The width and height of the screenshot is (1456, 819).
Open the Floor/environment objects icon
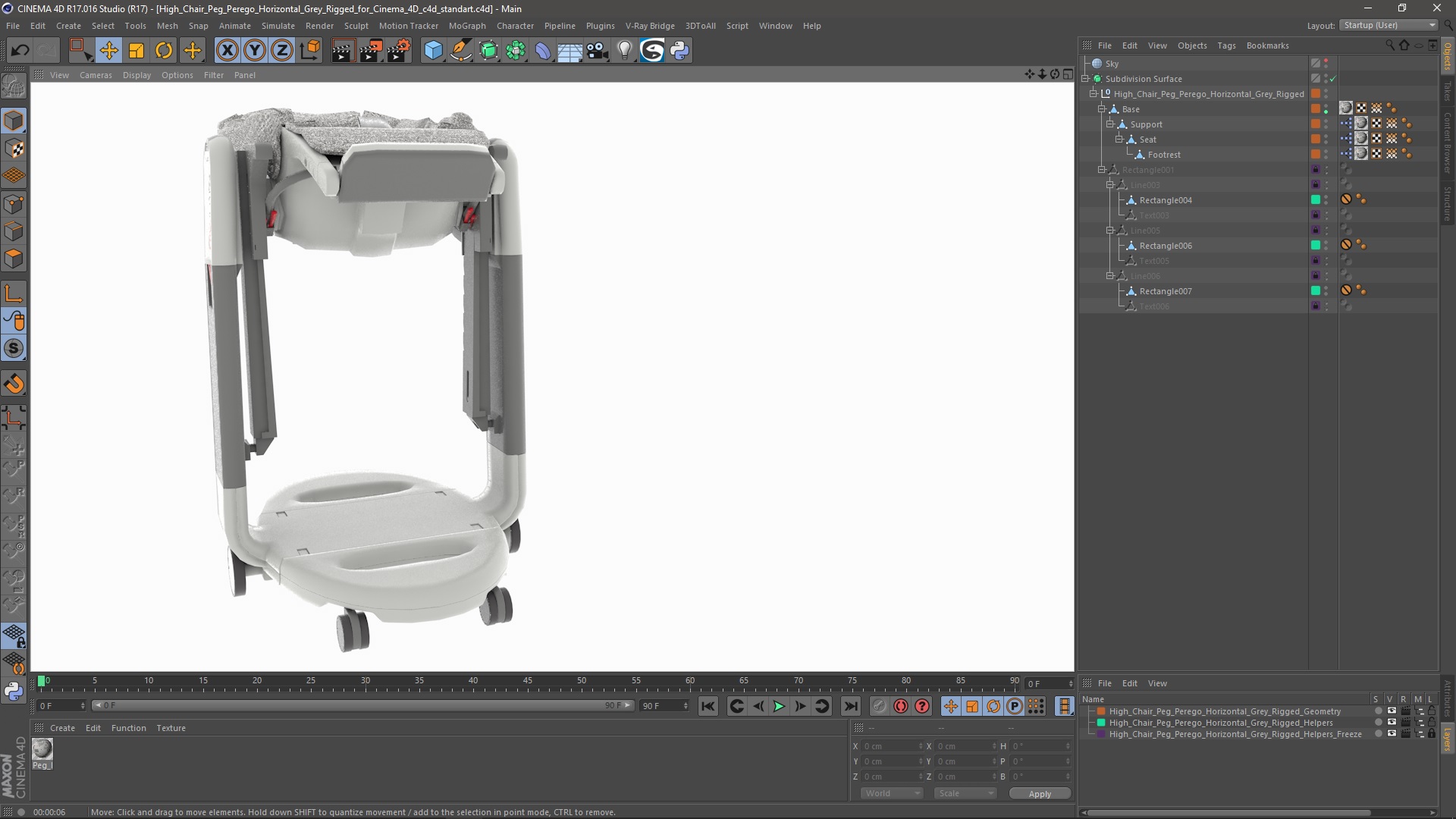pos(570,51)
